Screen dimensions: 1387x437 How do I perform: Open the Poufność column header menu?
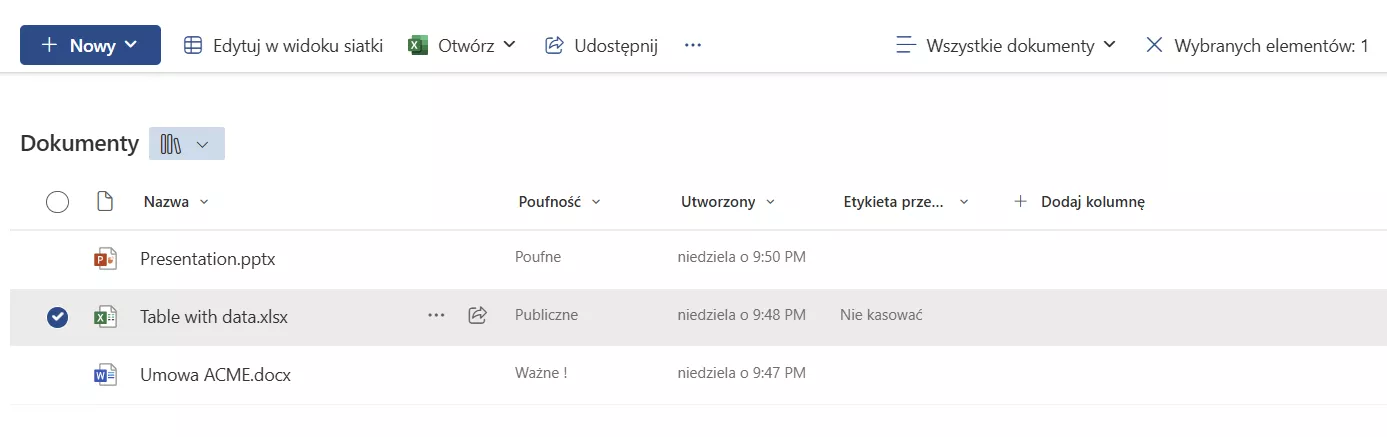click(559, 202)
